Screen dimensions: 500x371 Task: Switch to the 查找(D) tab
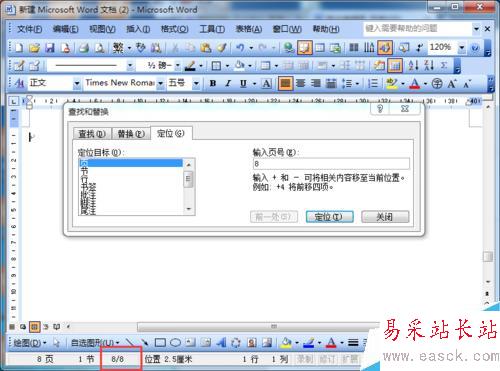pos(92,134)
